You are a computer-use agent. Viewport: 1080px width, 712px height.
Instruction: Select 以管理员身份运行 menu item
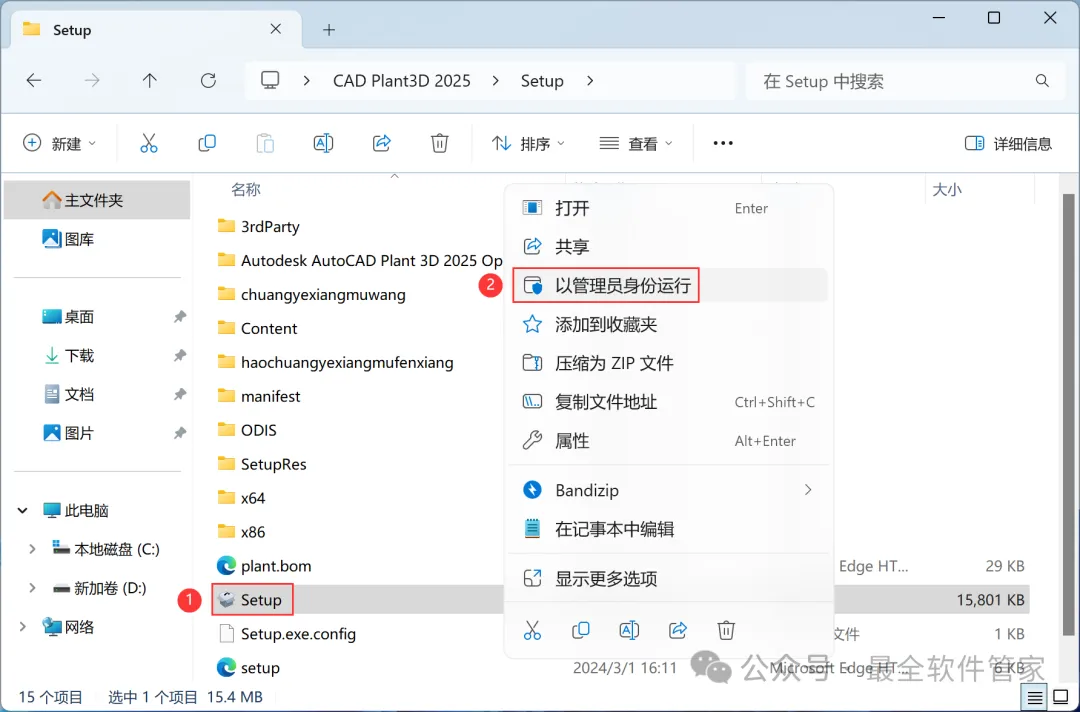(x=668, y=285)
